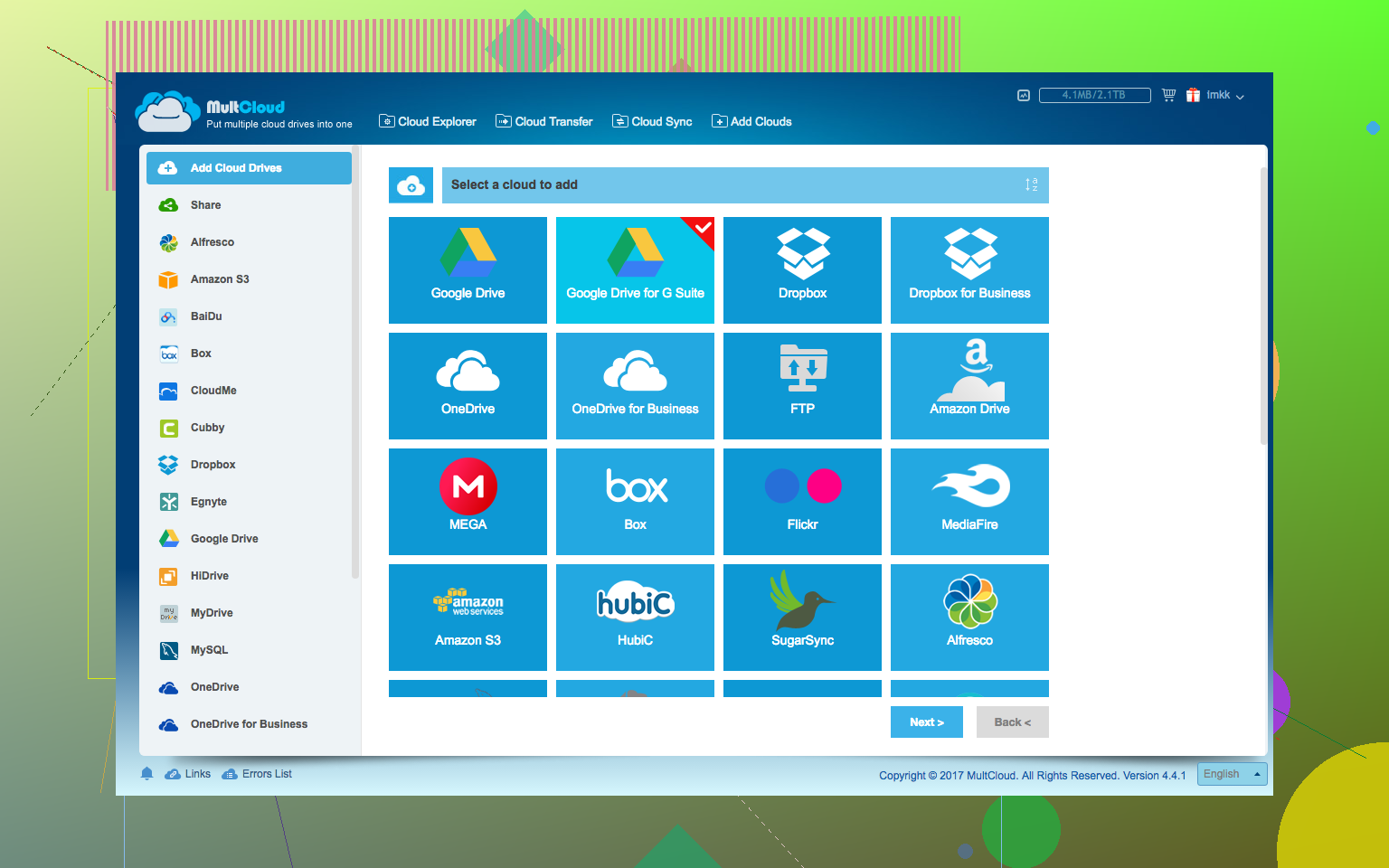Open OneDrive for Business in sidebar

click(249, 724)
